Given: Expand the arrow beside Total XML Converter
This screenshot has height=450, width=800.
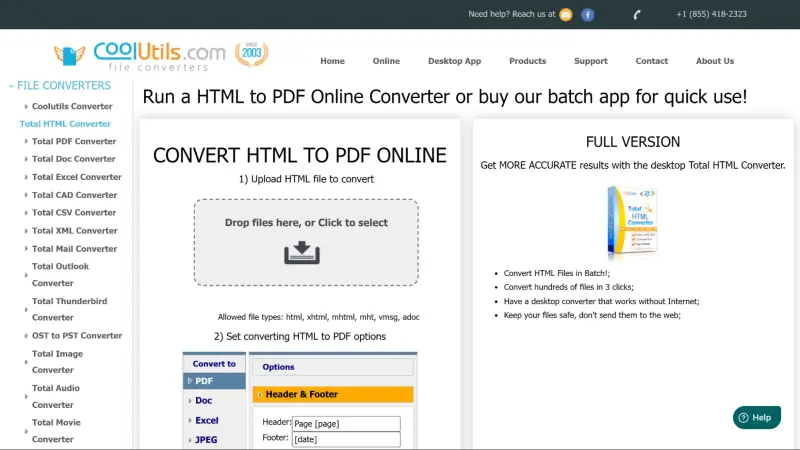Looking at the screenshot, I should pyautogui.click(x=26, y=231).
